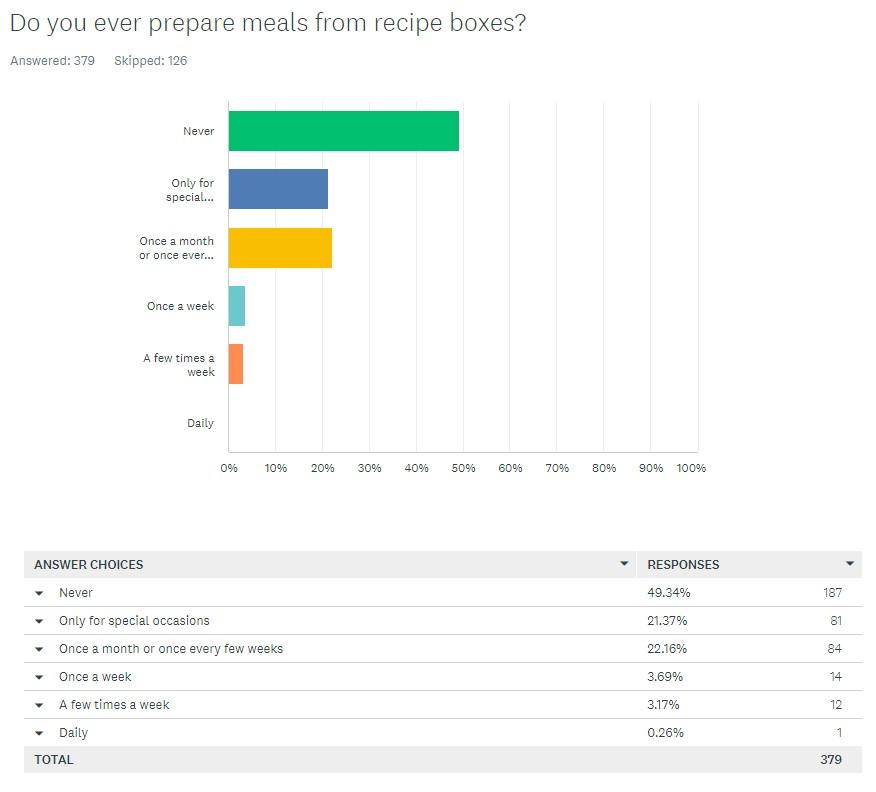Image resolution: width=876 pixels, height=792 pixels.
Task: Click the 49.34% value for Never
Action: click(x=669, y=593)
